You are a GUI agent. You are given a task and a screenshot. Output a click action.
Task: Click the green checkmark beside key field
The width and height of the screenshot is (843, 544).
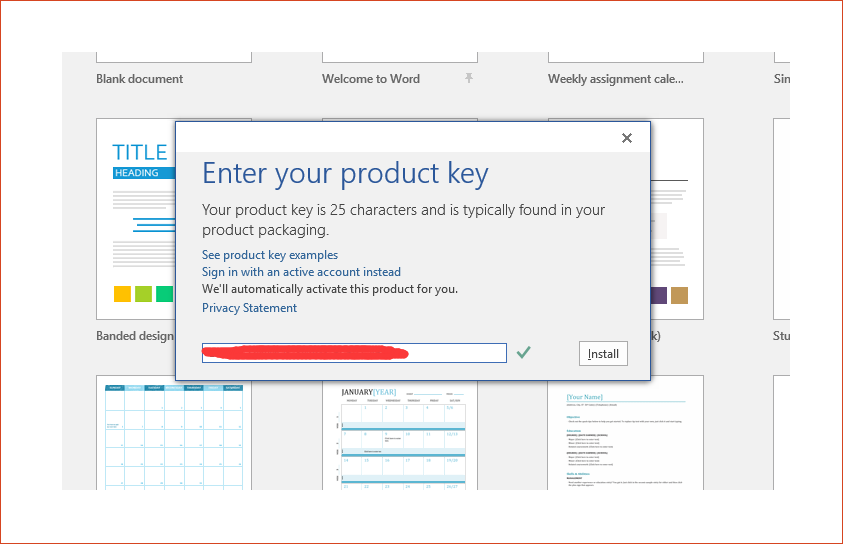pyautogui.click(x=523, y=353)
